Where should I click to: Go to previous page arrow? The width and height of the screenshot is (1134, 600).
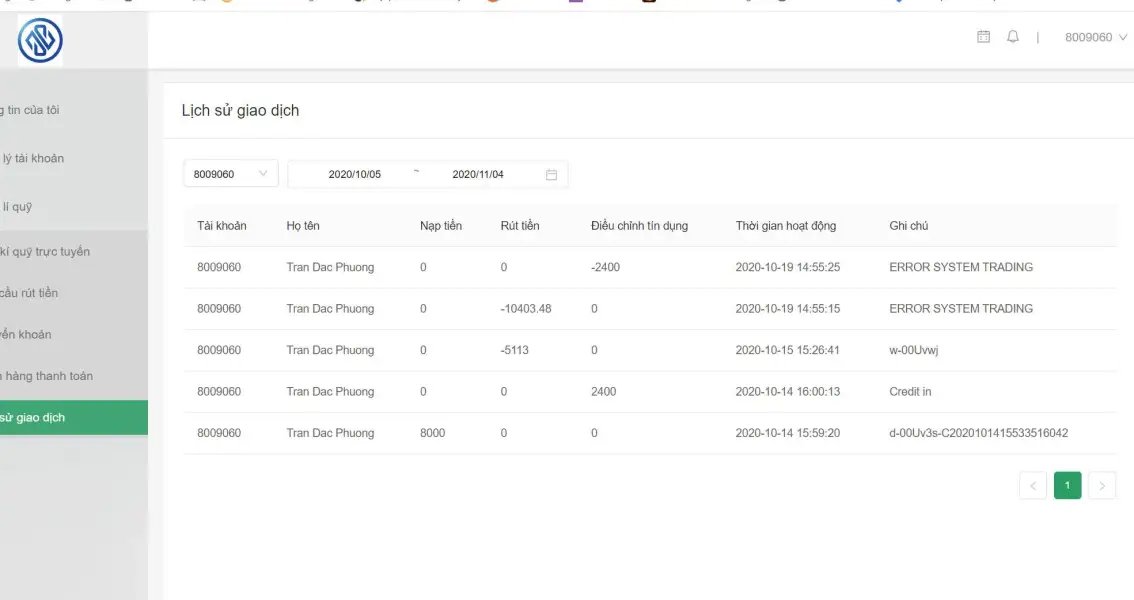(x=1033, y=486)
